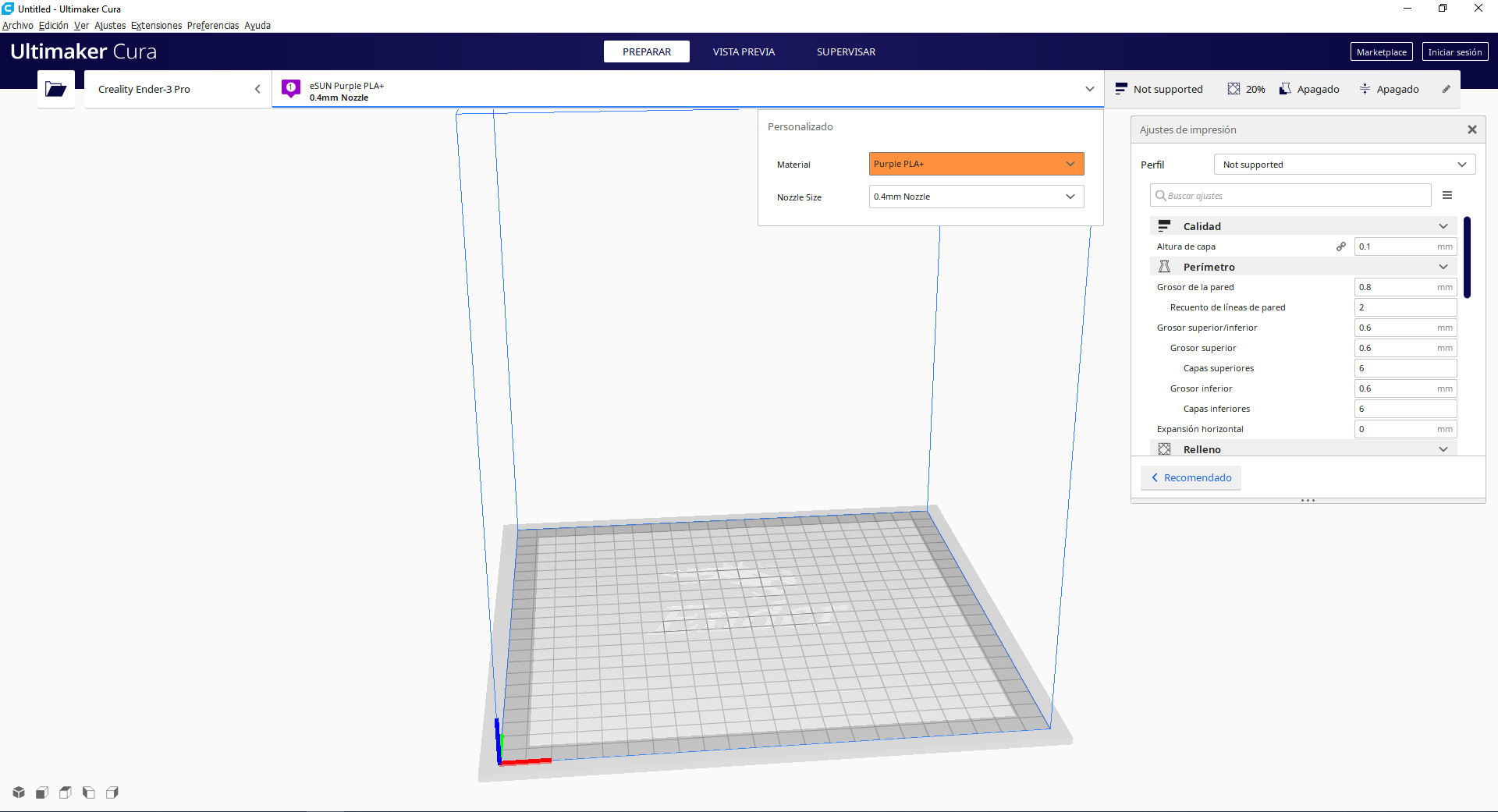Viewport: 1498px width, 812px height.
Task: Click the Capas superiores value field
Action: 1406,368
